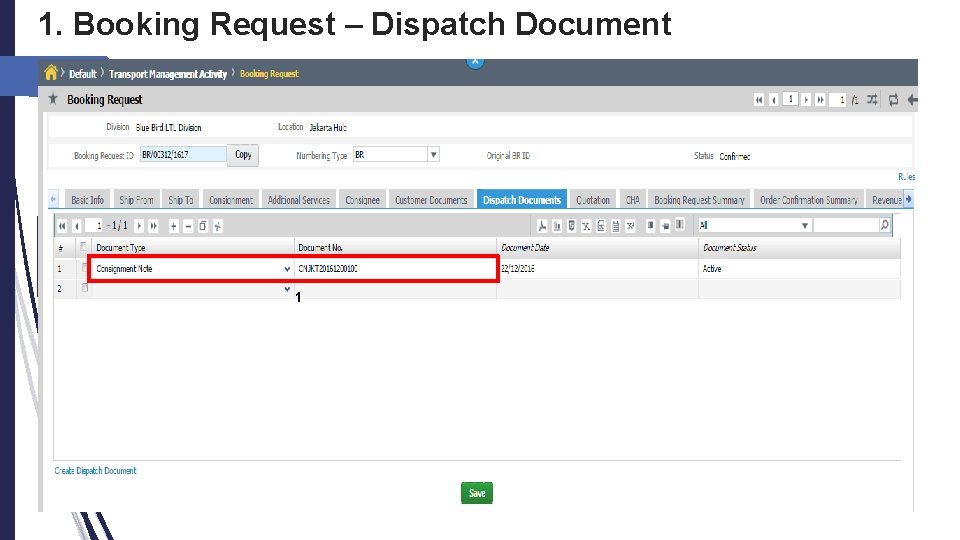
Task: Click the freeze-columns icon in the grid toolbar
Action: pyautogui.click(x=651, y=225)
